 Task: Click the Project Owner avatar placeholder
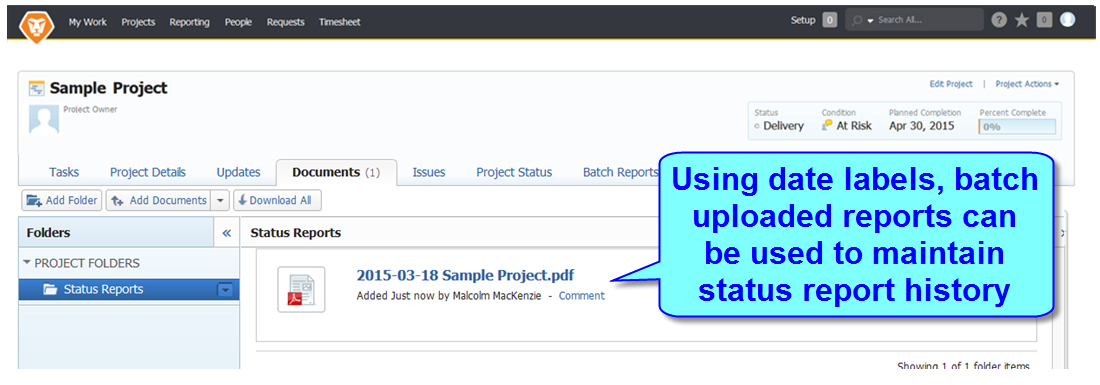click(x=43, y=119)
